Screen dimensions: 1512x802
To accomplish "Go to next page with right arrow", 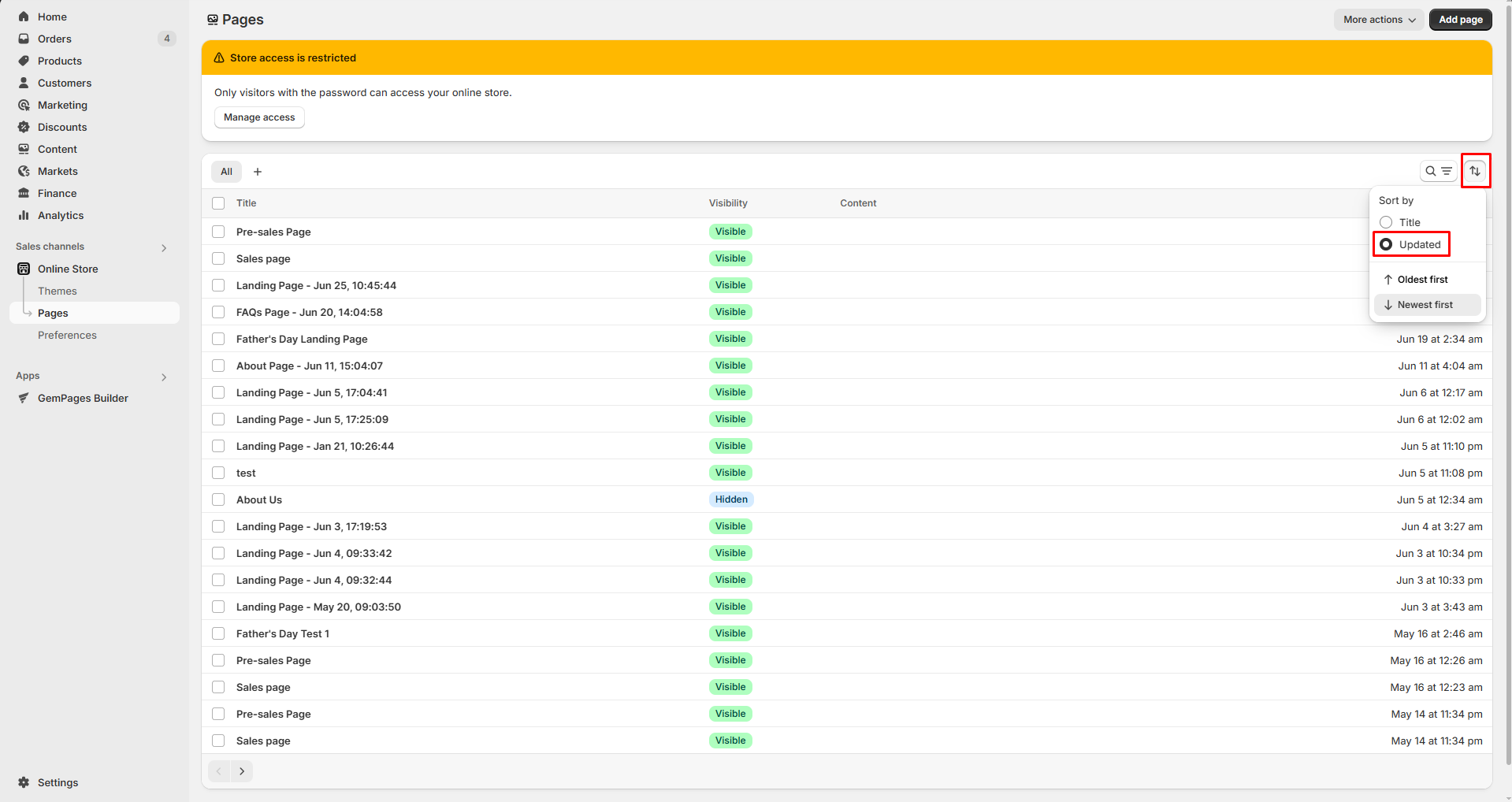I will (242, 771).
